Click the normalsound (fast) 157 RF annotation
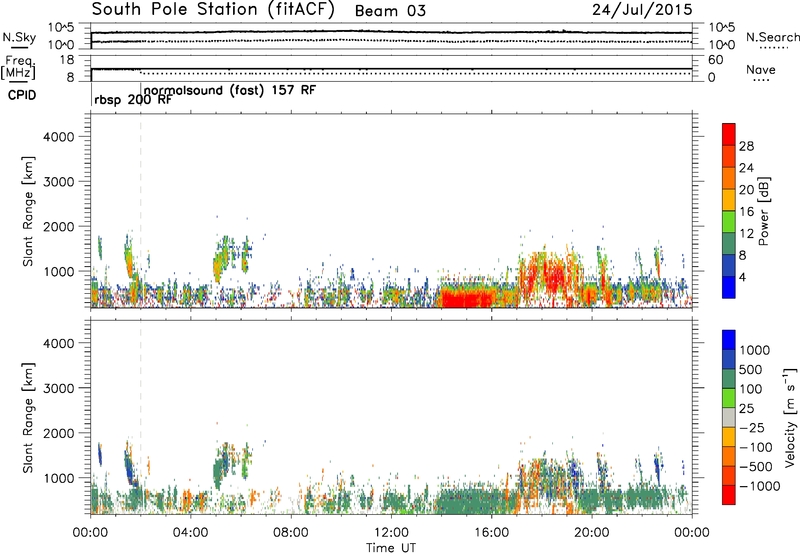 click(230, 90)
